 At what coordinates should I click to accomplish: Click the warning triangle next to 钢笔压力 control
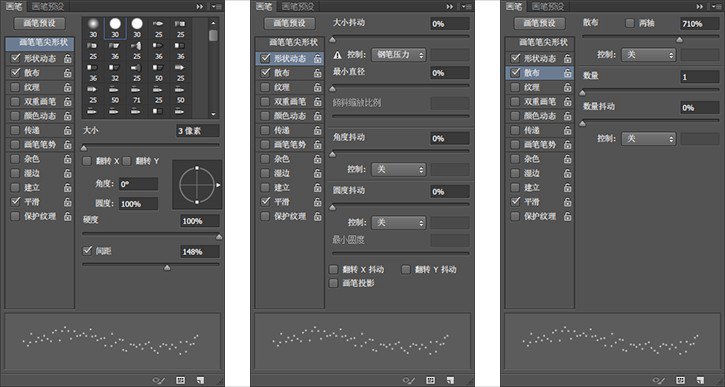coord(338,55)
